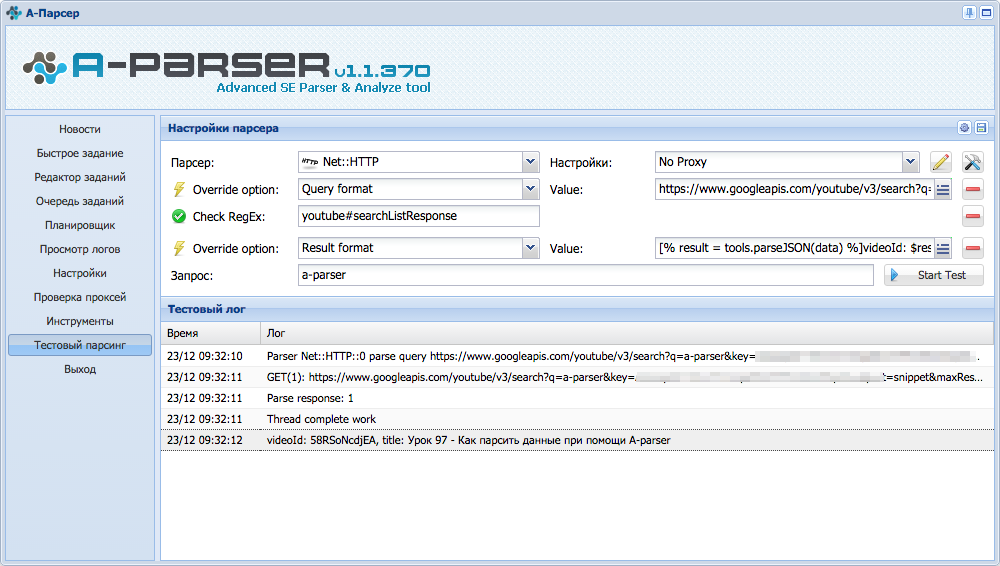The width and height of the screenshot is (1000, 566).
Task: Go to Проверка проксей
Action: (80, 297)
